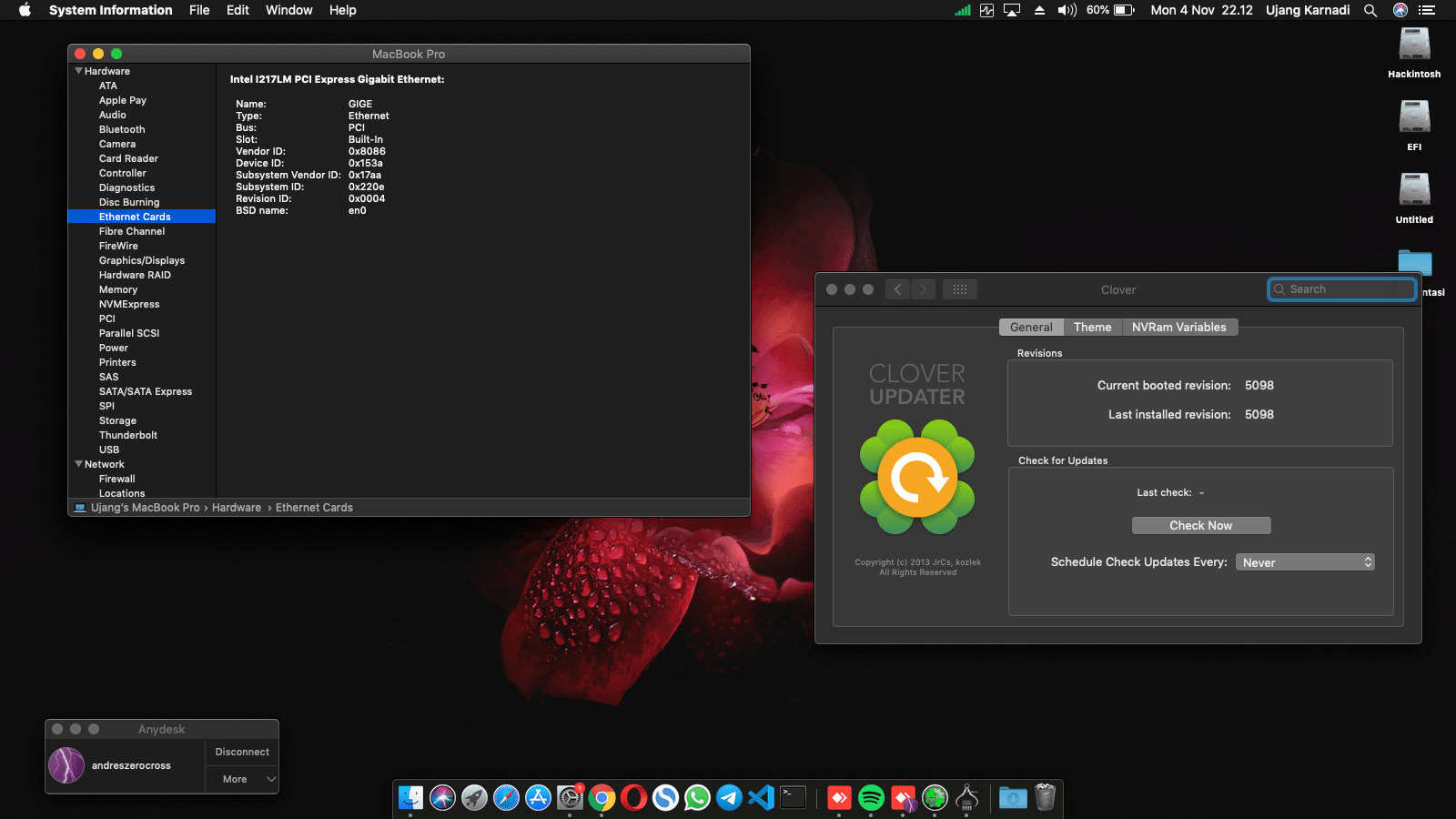
Task: Open the Apple menu
Action: tap(25, 10)
